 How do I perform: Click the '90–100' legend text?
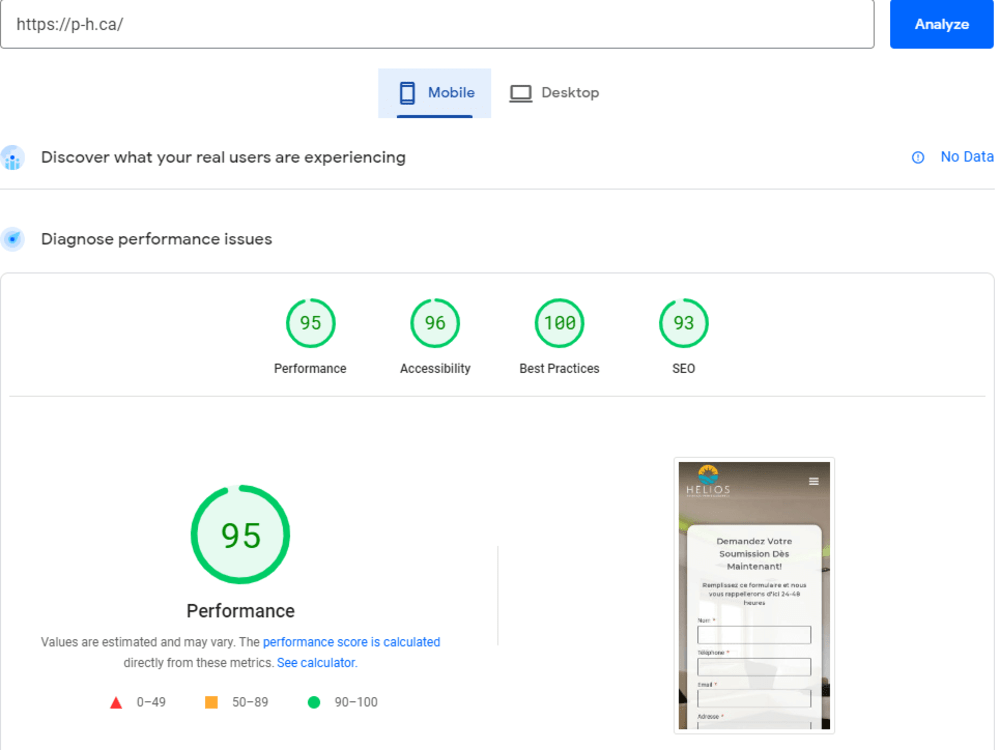[x=356, y=702]
